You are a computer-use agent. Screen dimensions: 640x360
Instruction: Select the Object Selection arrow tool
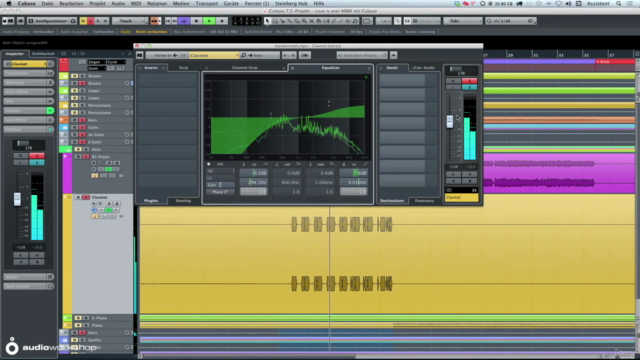point(267,21)
